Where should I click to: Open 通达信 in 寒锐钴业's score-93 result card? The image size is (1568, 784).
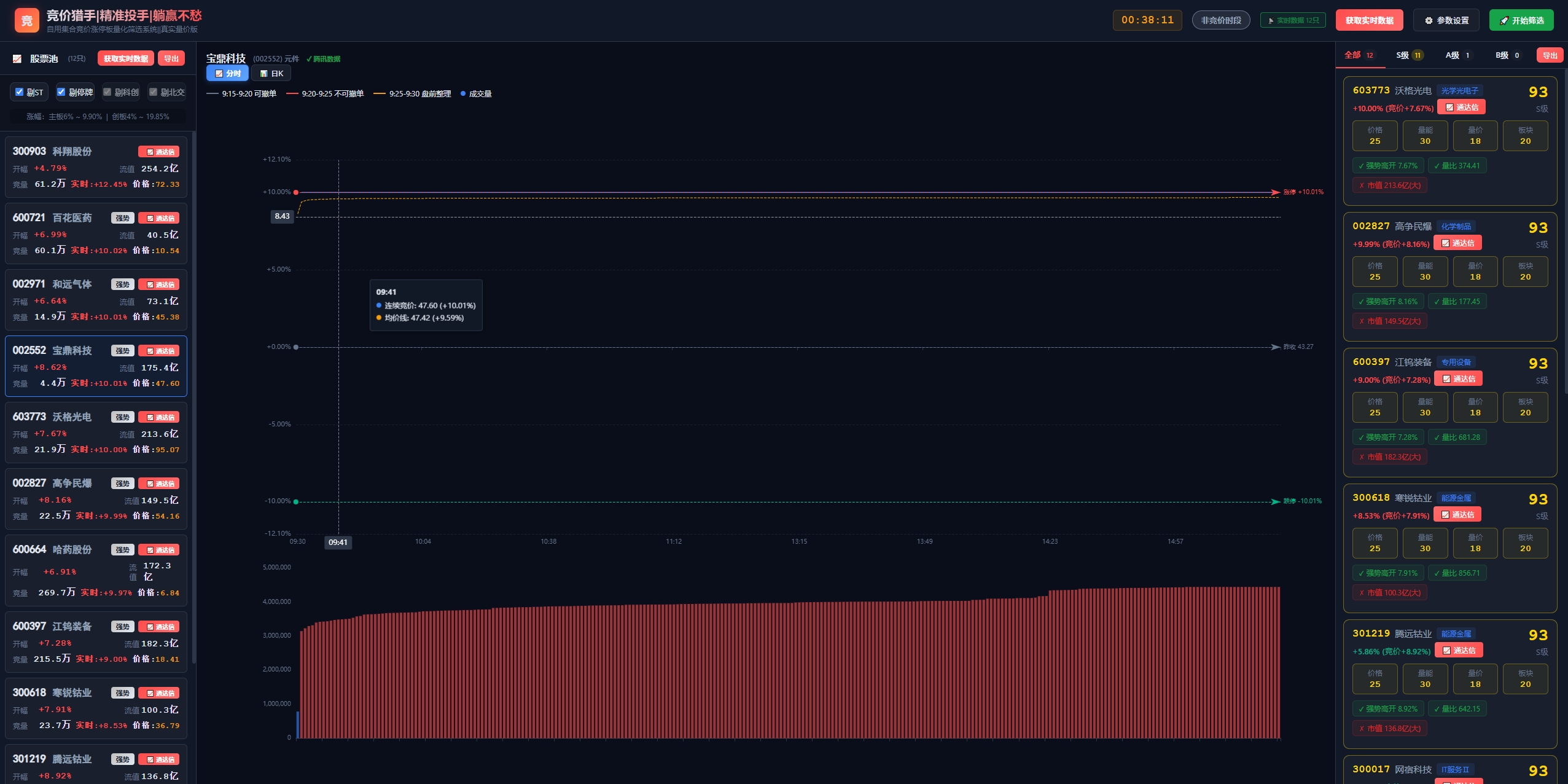[1457, 514]
